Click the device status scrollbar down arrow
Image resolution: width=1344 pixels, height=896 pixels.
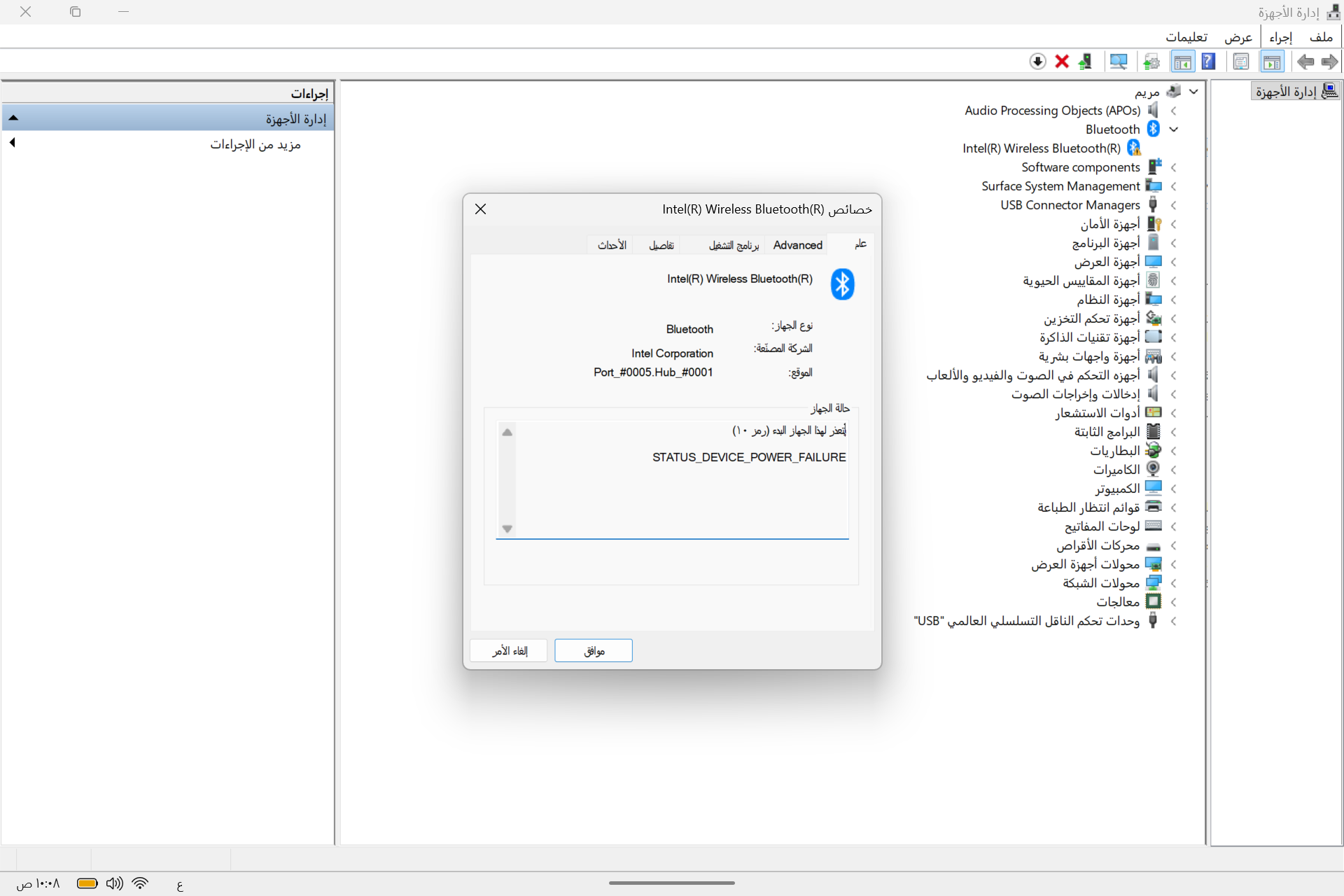tap(507, 529)
